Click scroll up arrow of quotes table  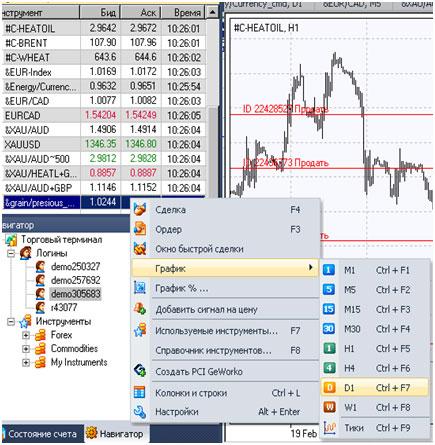[x=212, y=13]
